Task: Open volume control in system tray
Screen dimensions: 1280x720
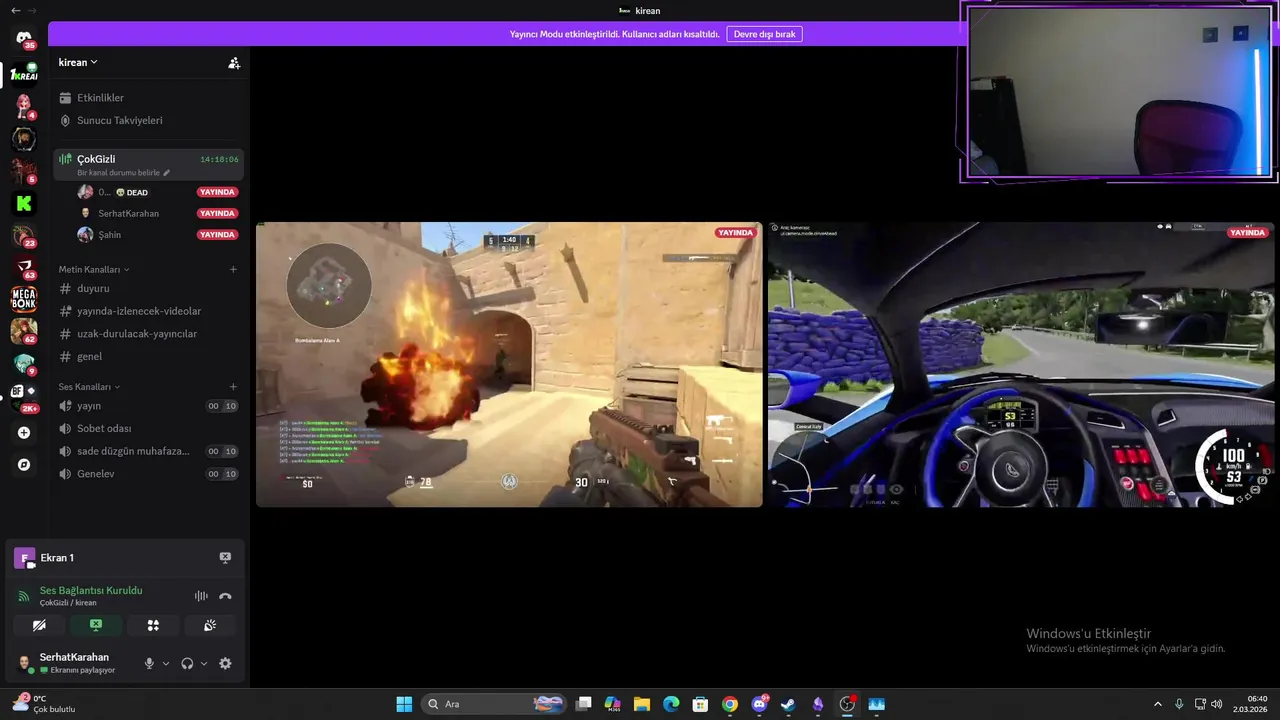Action: pyautogui.click(x=1217, y=704)
